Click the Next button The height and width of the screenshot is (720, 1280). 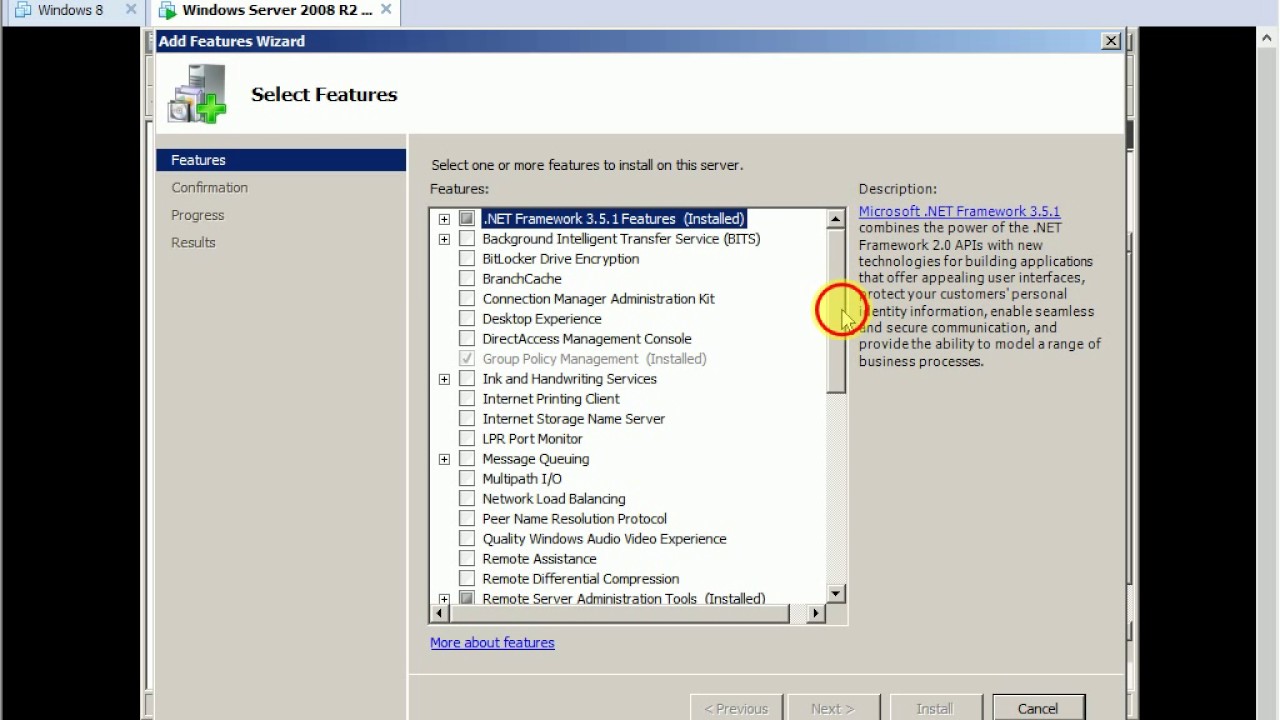pyautogui.click(x=833, y=708)
